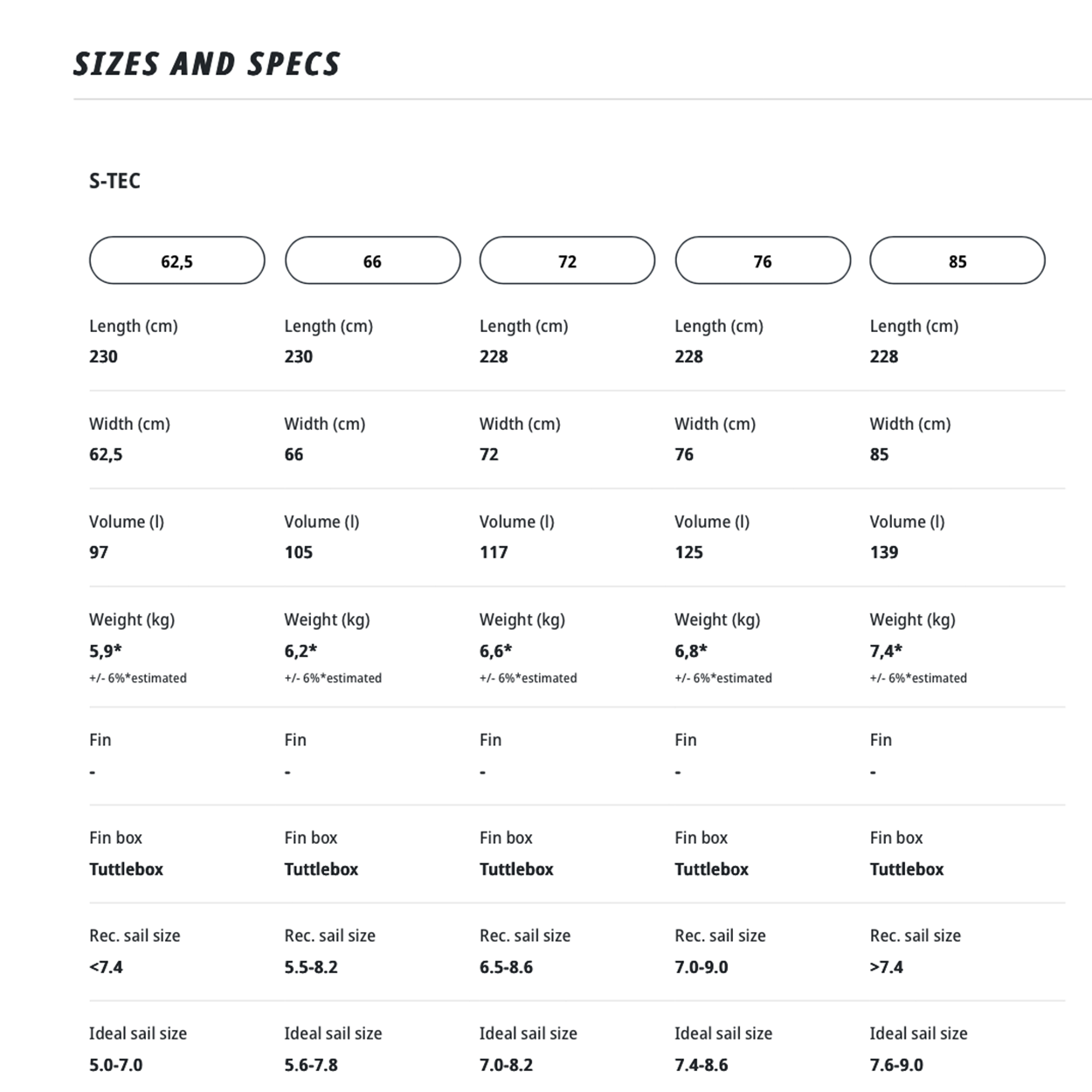Screen dimensions: 1092x1092
Task: Click the 117 volume value
Action: 494,552
